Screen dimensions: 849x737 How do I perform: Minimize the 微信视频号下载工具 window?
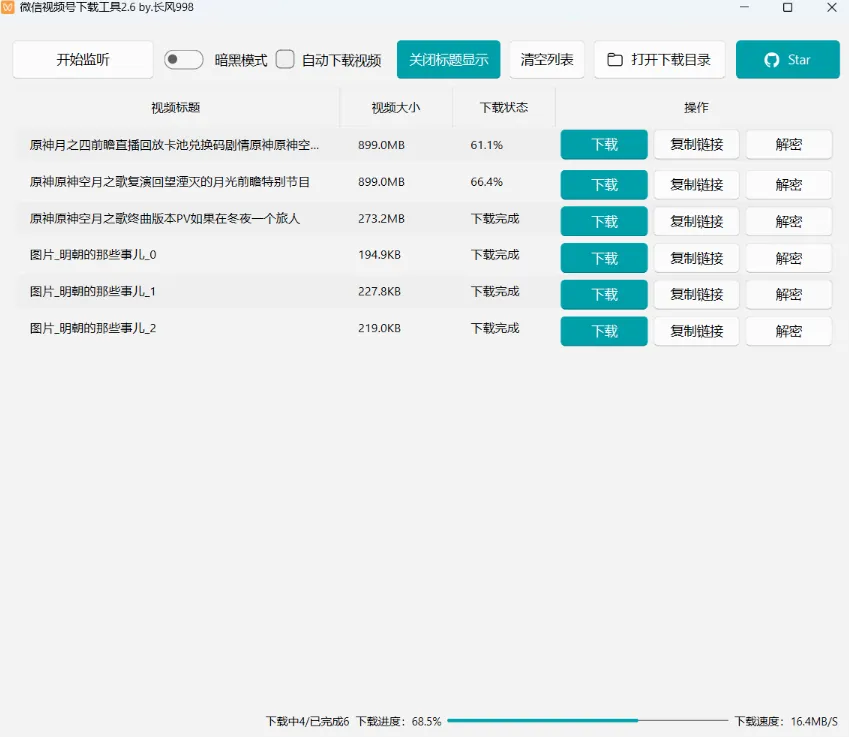click(744, 8)
